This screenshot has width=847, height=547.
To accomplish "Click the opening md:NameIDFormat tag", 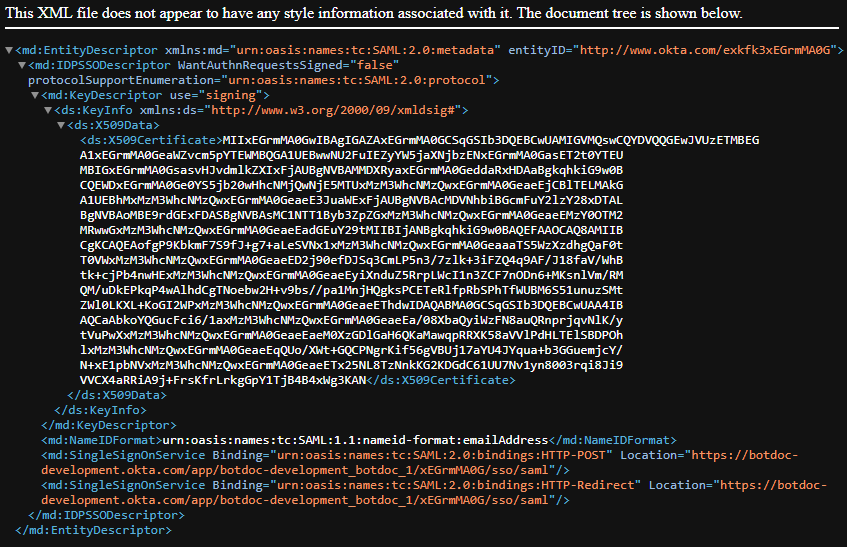I will coord(102,440).
